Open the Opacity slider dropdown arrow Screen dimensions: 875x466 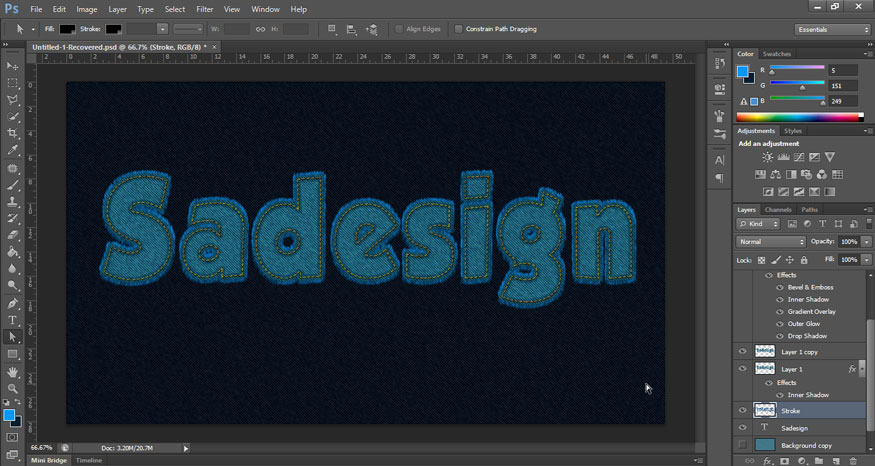866,242
